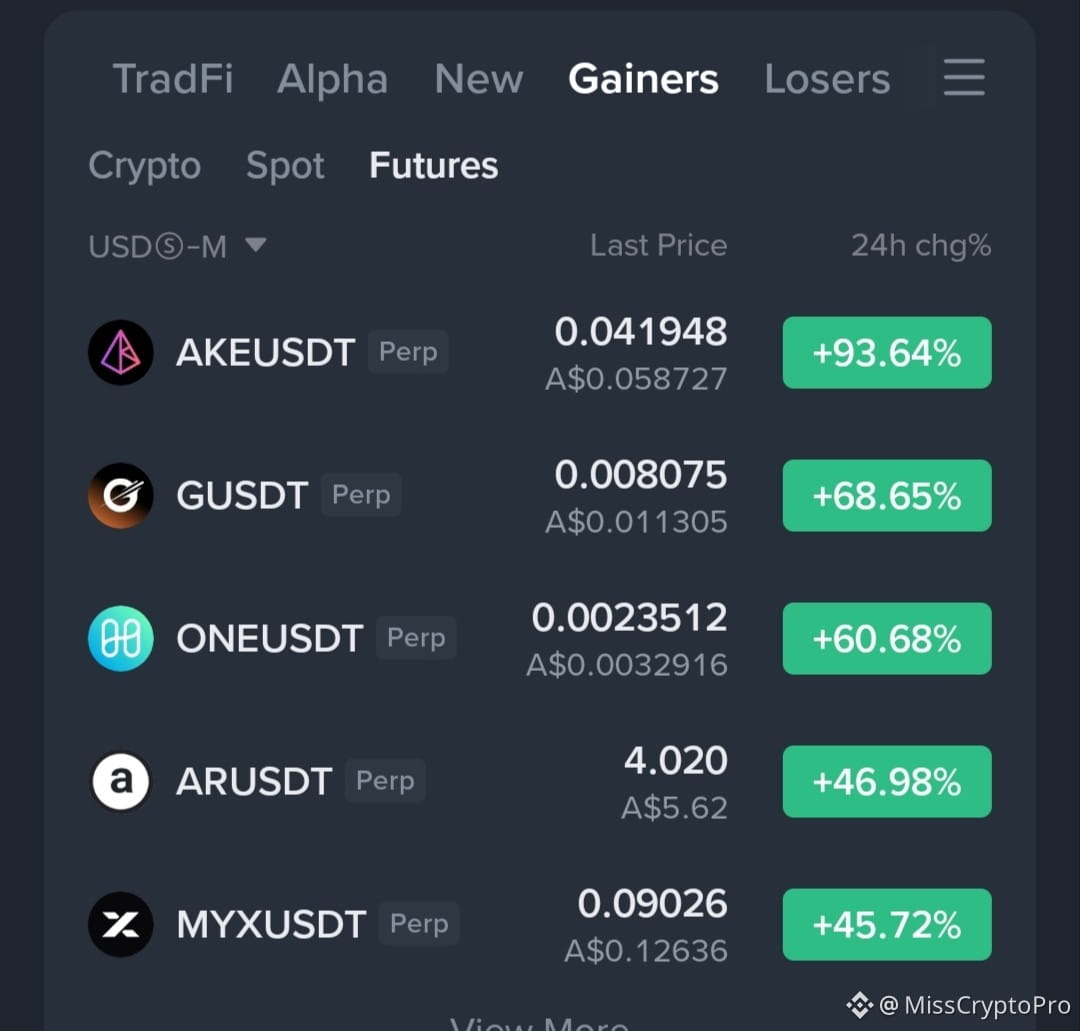Sort by the 24h chg% column
This screenshot has height=1031, width=1080.
[x=921, y=245]
